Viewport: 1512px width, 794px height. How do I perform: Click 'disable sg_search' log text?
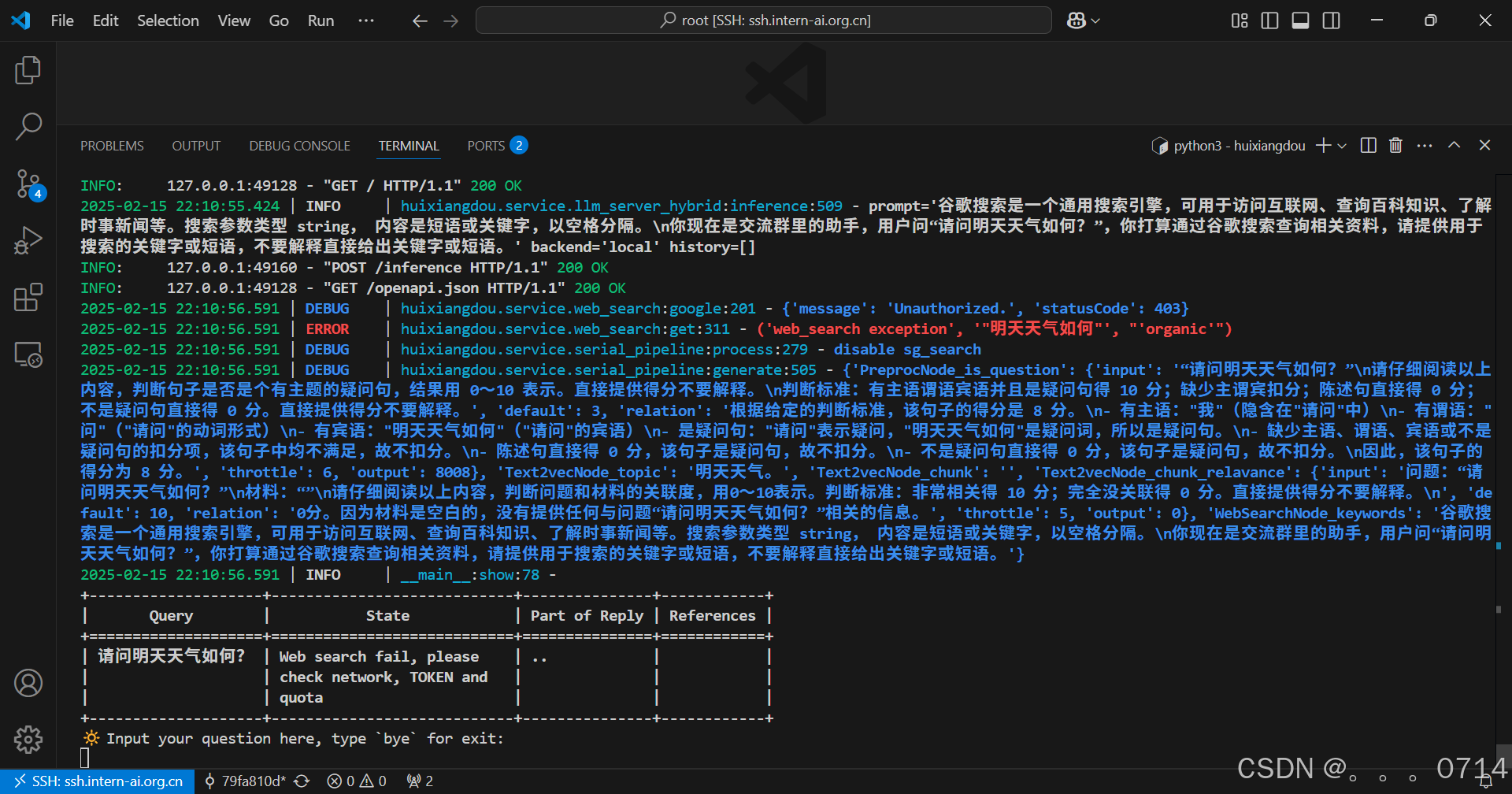(907, 350)
